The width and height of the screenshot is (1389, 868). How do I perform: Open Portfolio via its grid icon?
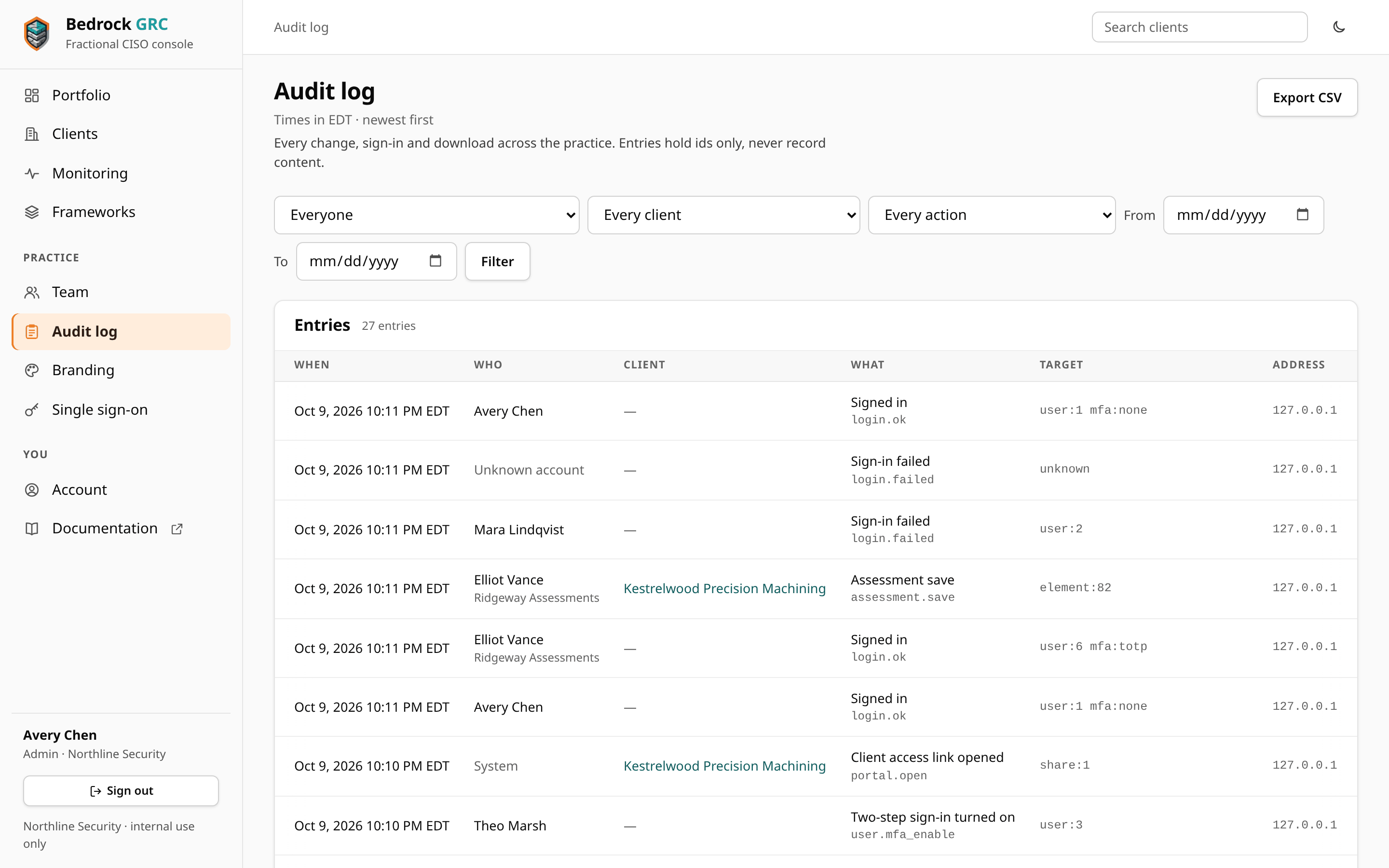(x=31, y=95)
